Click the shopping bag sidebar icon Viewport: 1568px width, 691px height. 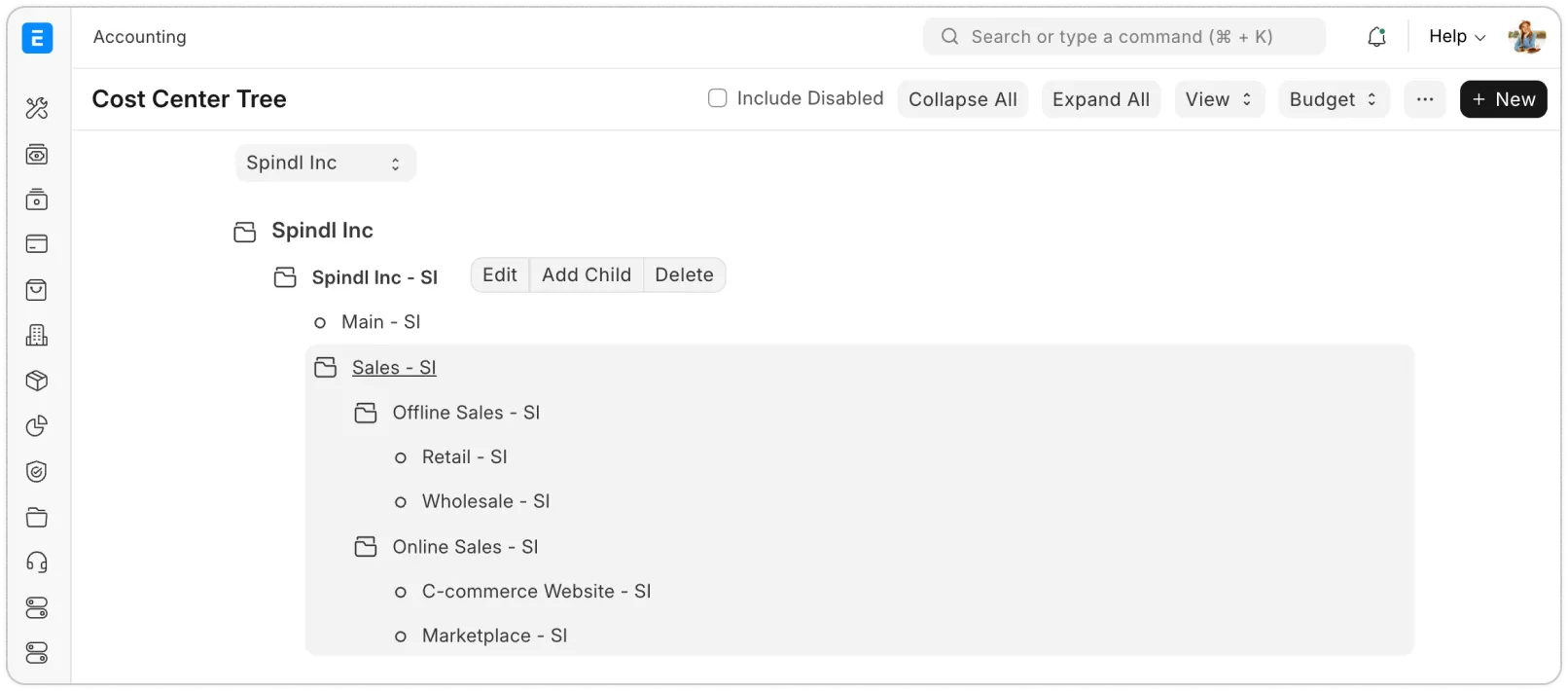(37, 290)
